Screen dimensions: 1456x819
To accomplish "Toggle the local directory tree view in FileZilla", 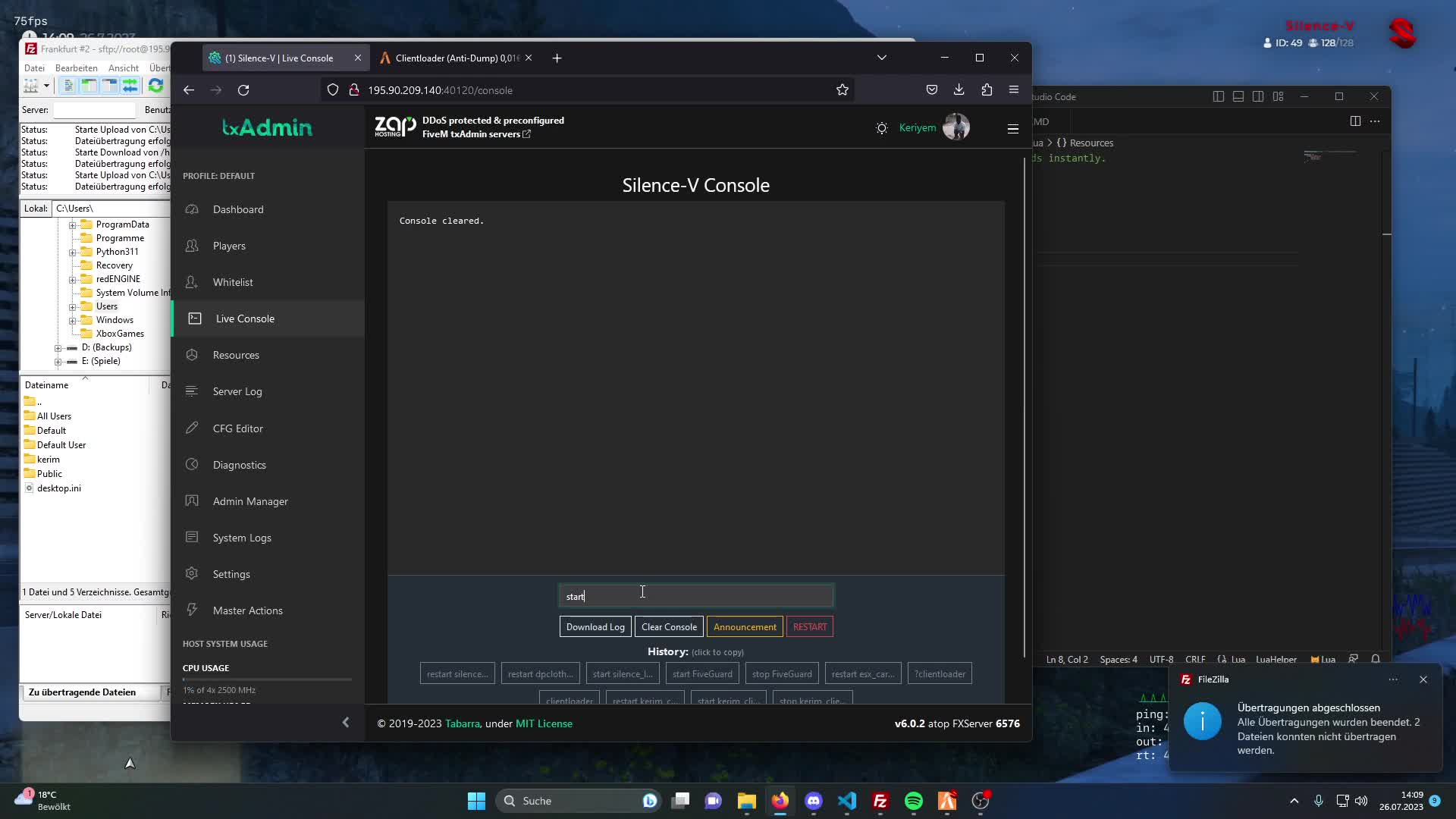I will click(x=89, y=86).
